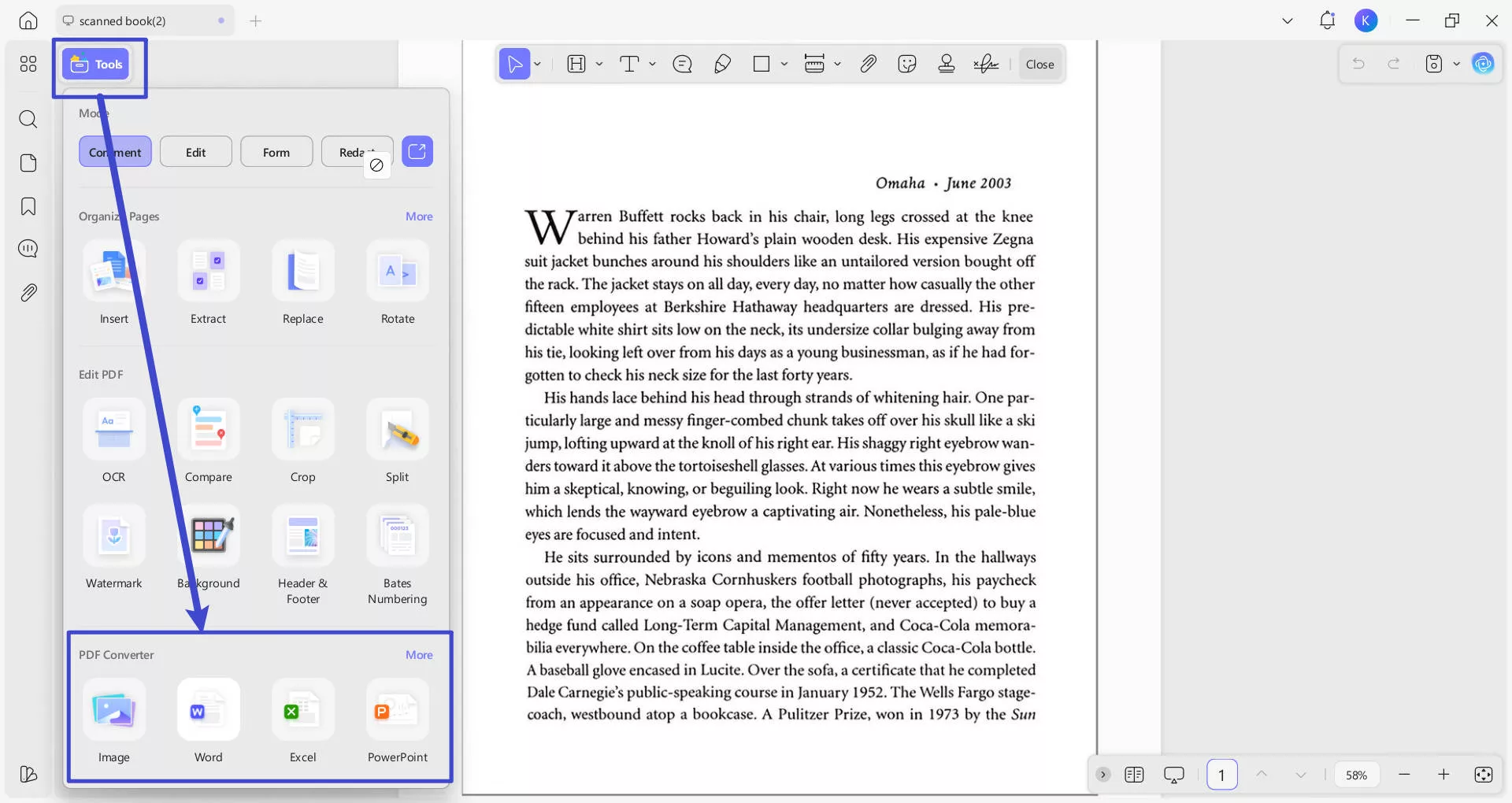This screenshot has height=803, width=1512.
Task: Open a new tab with plus
Action: [x=255, y=21]
